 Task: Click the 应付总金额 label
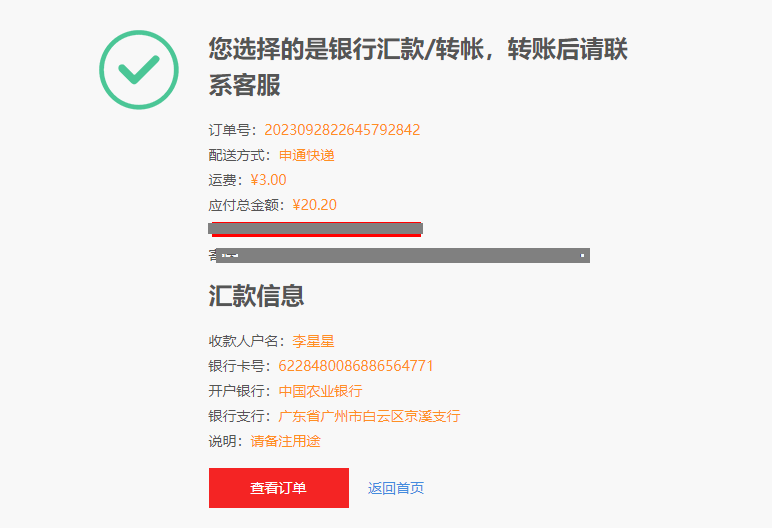pyautogui.click(x=244, y=205)
